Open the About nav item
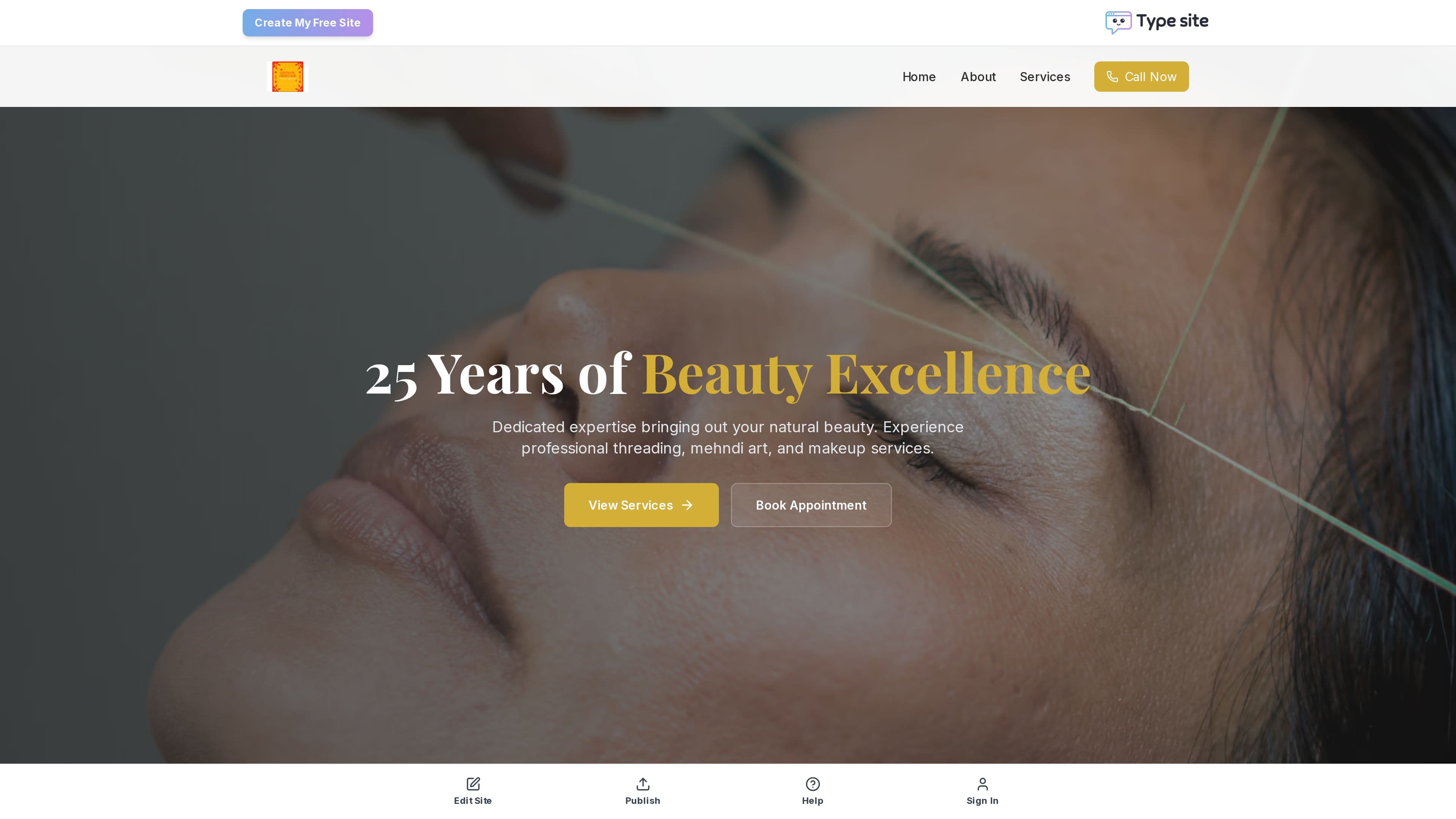 (x=978, y=76)
